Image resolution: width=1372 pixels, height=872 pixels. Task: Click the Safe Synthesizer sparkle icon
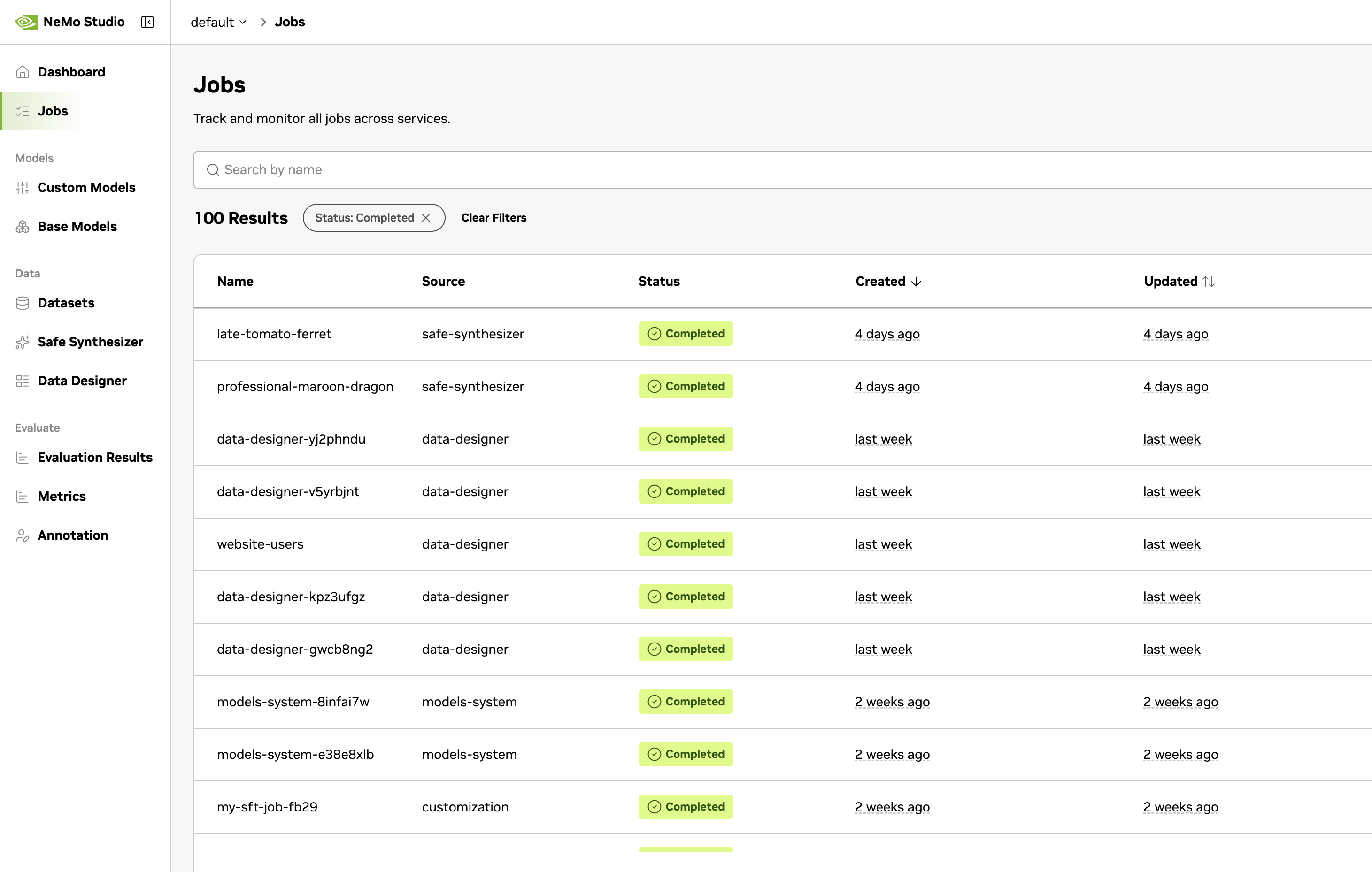click(x=23, y=342)
